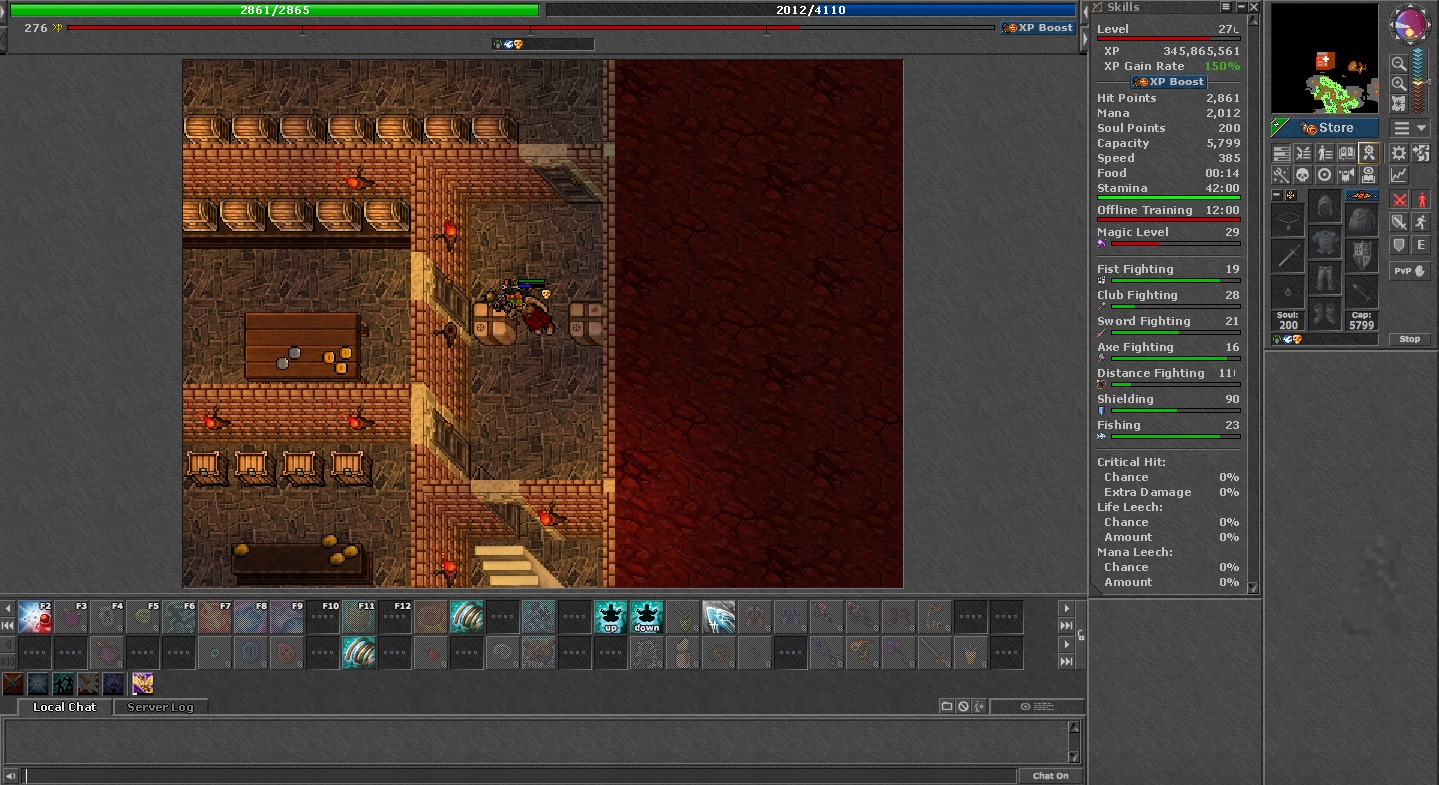Toggle Expert mode 'E' button
The height and width of the screenshot is (785, 1439).
pos(1421,244)
